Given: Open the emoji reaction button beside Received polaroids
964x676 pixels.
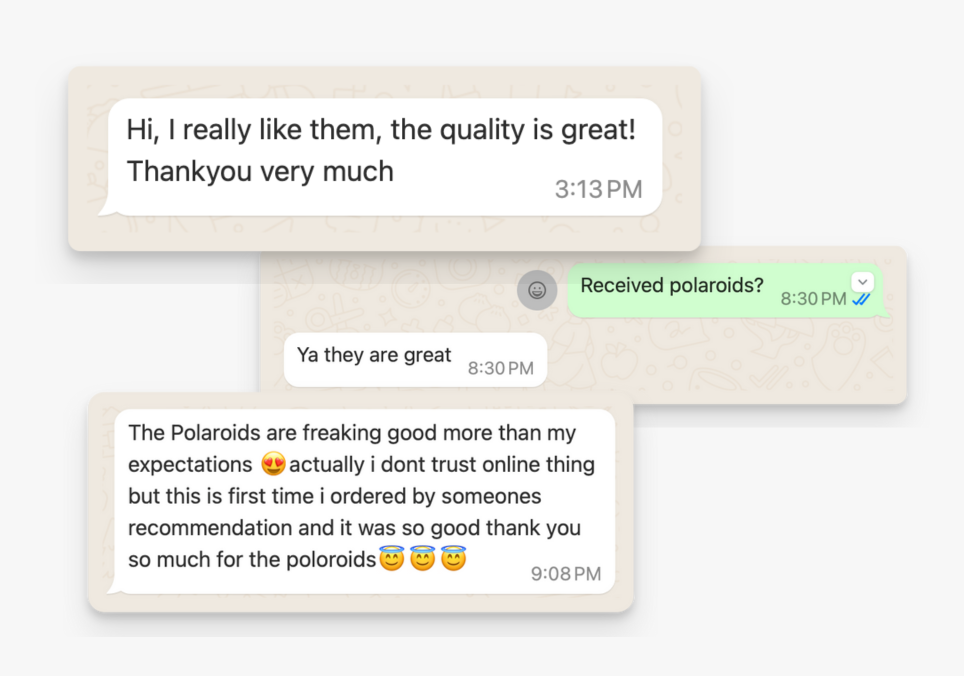Looking at the screenshot, I should (x=537, y=290).
